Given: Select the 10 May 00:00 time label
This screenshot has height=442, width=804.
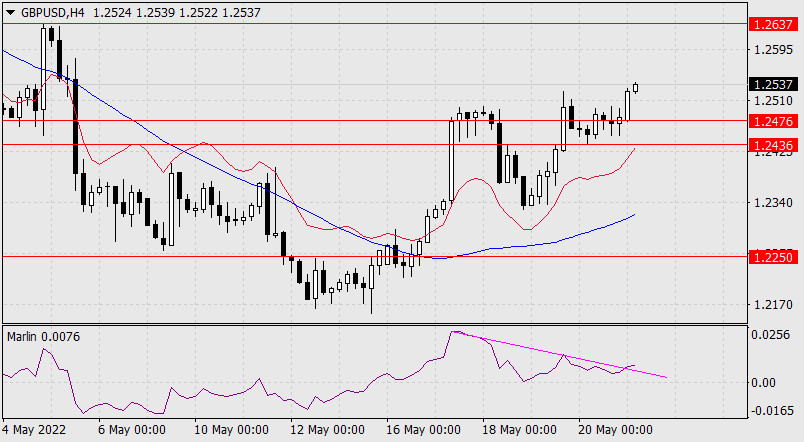Looking at the screenshot, I should click(x=231, y=429).
